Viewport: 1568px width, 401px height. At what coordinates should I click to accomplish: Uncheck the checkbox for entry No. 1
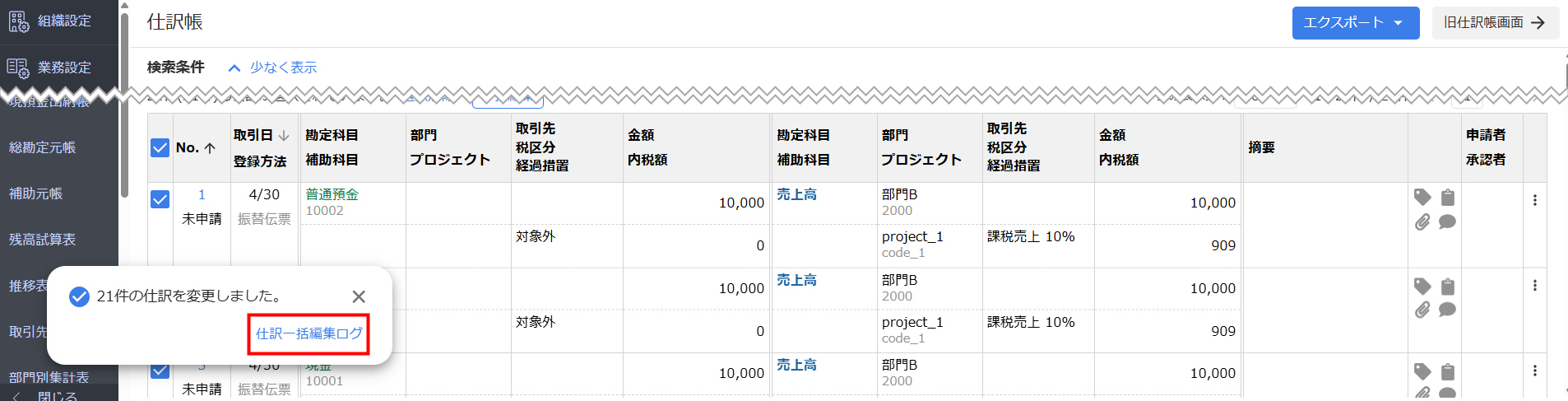coord(160,200)
